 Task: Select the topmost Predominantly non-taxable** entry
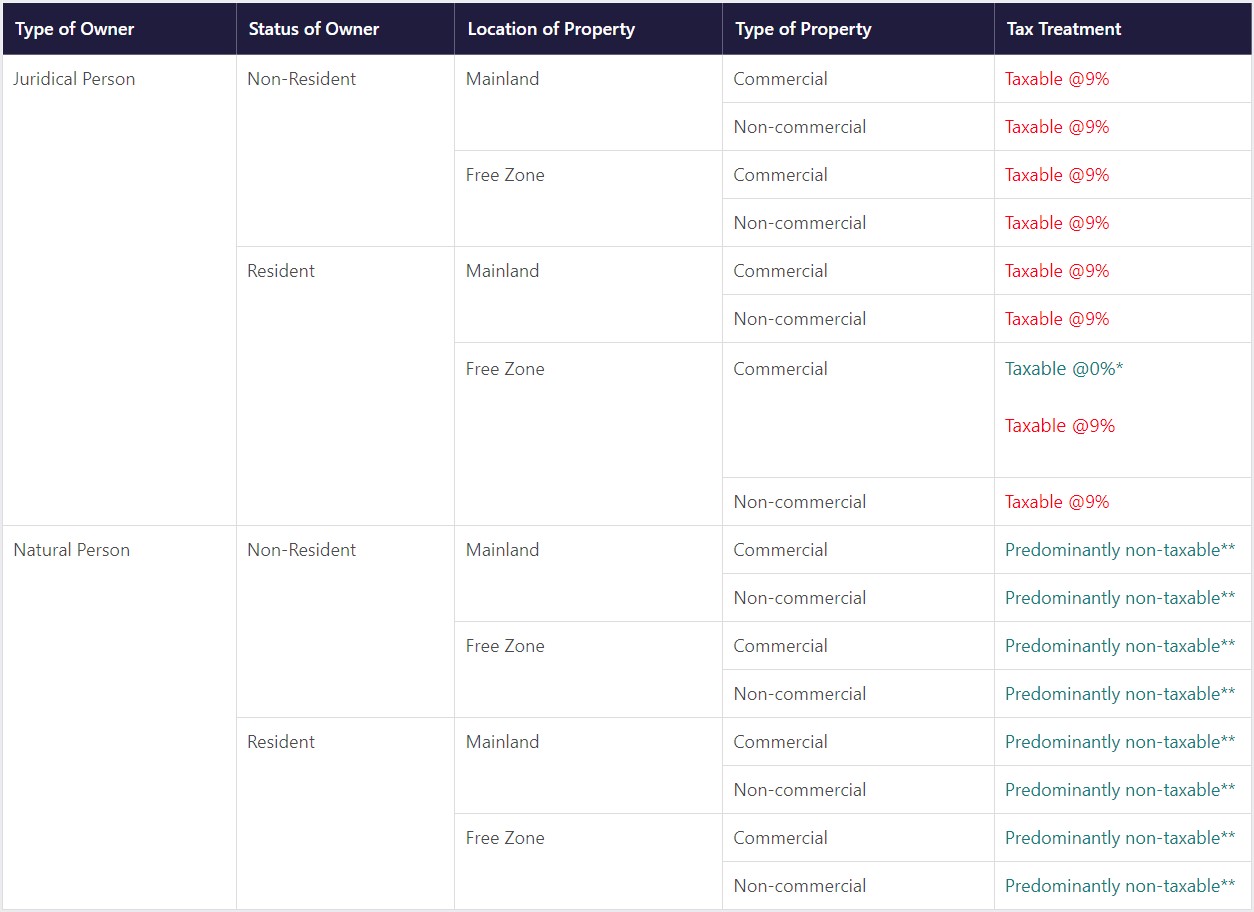tap(1120, 550)
